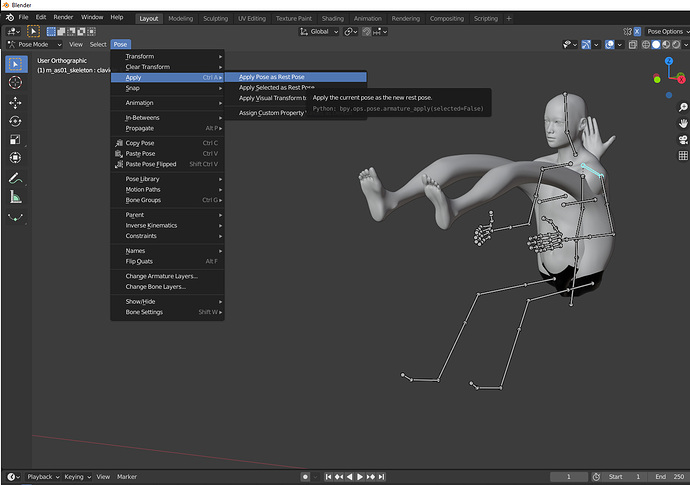This screenshot has height=485, width=690.
Task: Open the Pose Mode dropdown
Action: 35,44
